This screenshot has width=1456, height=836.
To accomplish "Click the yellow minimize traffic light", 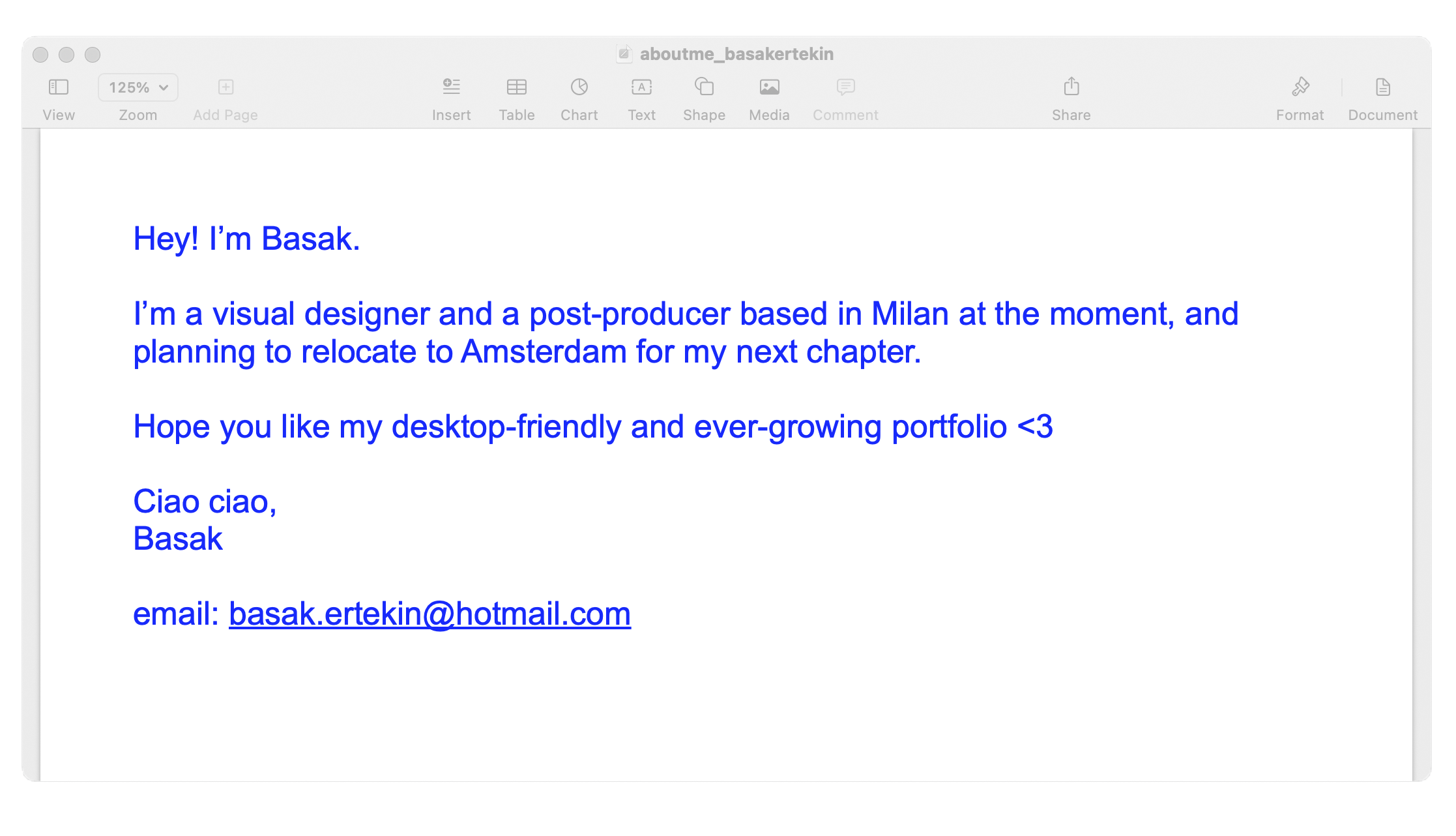I will pos(68,55).
